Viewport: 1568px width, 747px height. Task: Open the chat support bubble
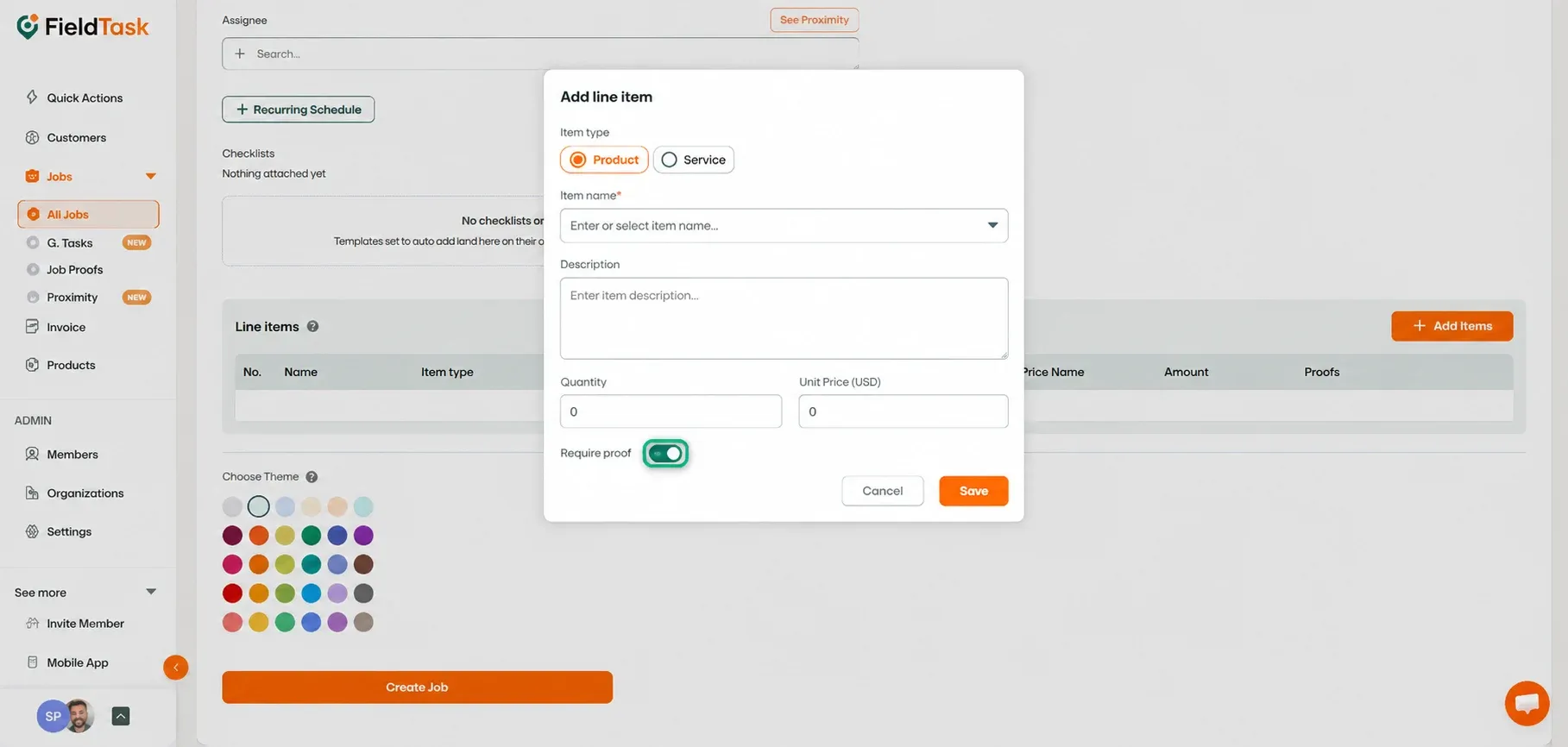tap(1527, 703)
